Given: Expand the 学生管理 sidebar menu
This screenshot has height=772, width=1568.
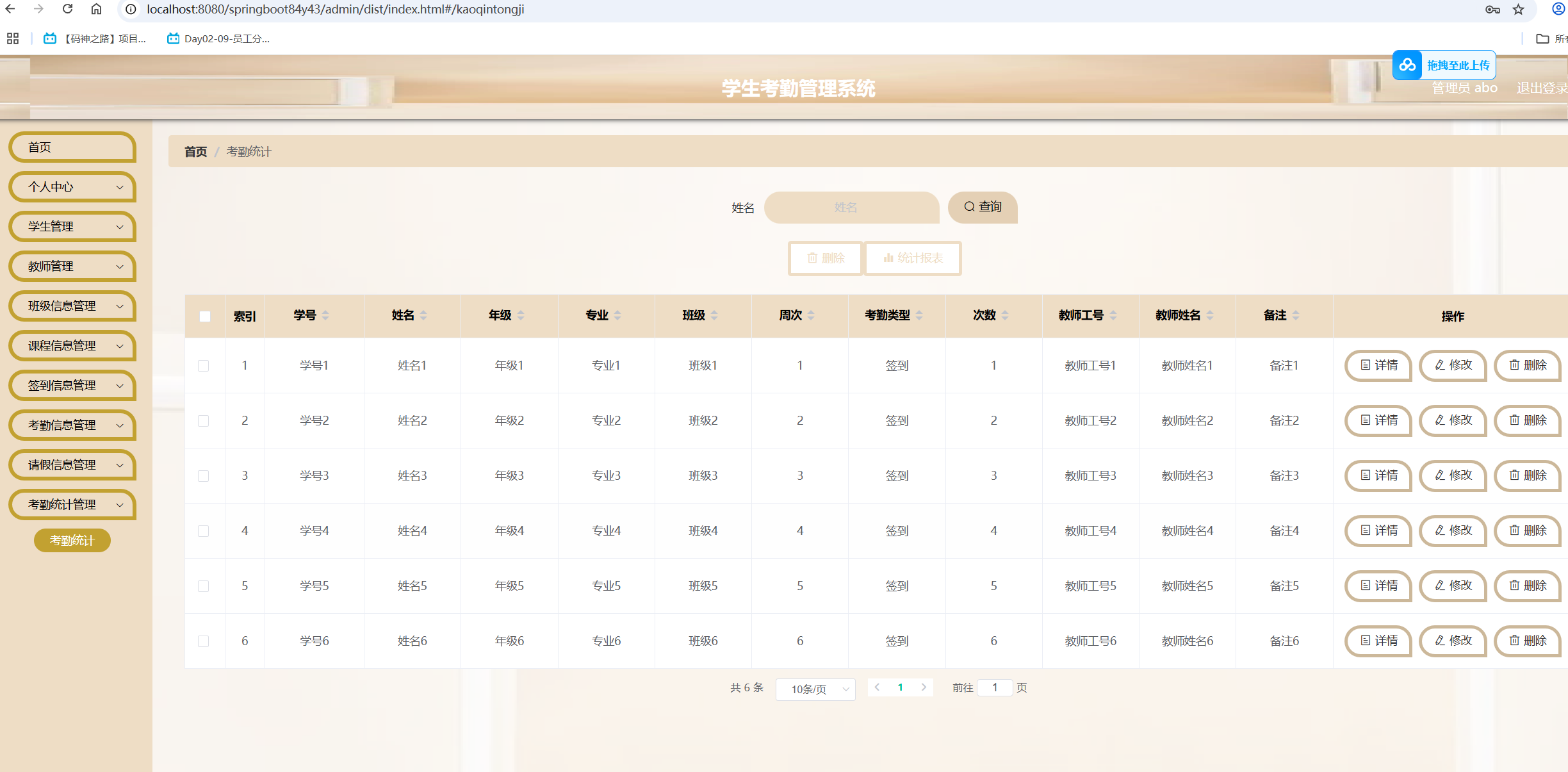Looking at the screenshot, I should 73,227.
